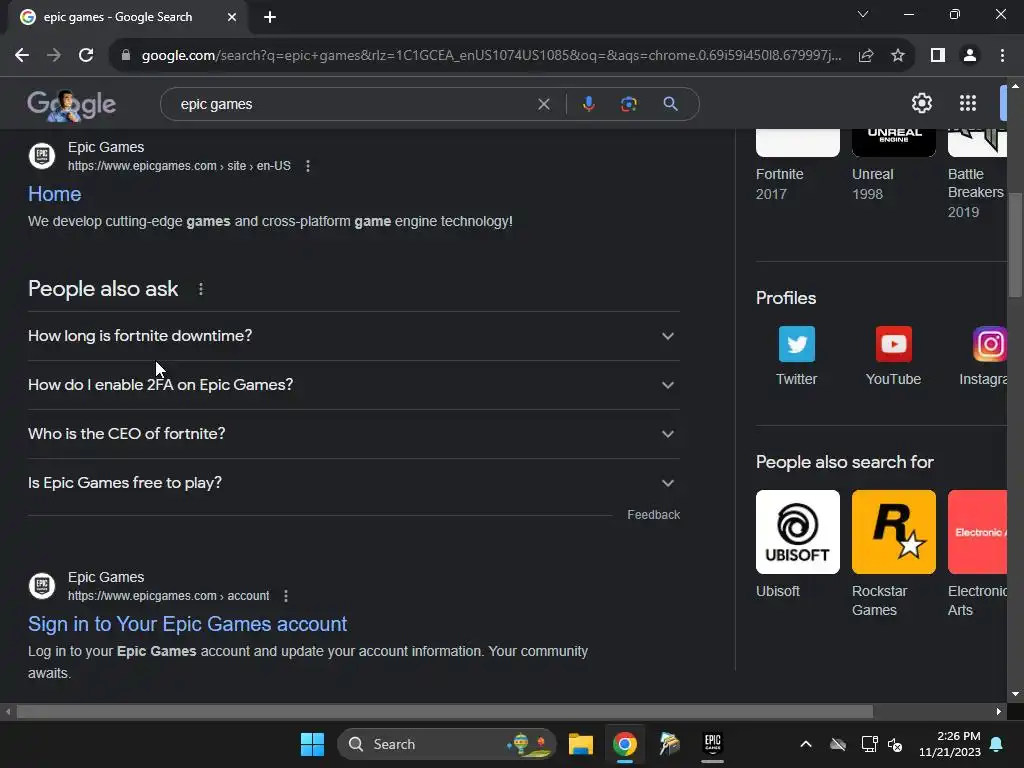The height and width of the screenshot is (768, 1024).
Task: Expand Is Epic Games free to play
Action: [353, 483]
